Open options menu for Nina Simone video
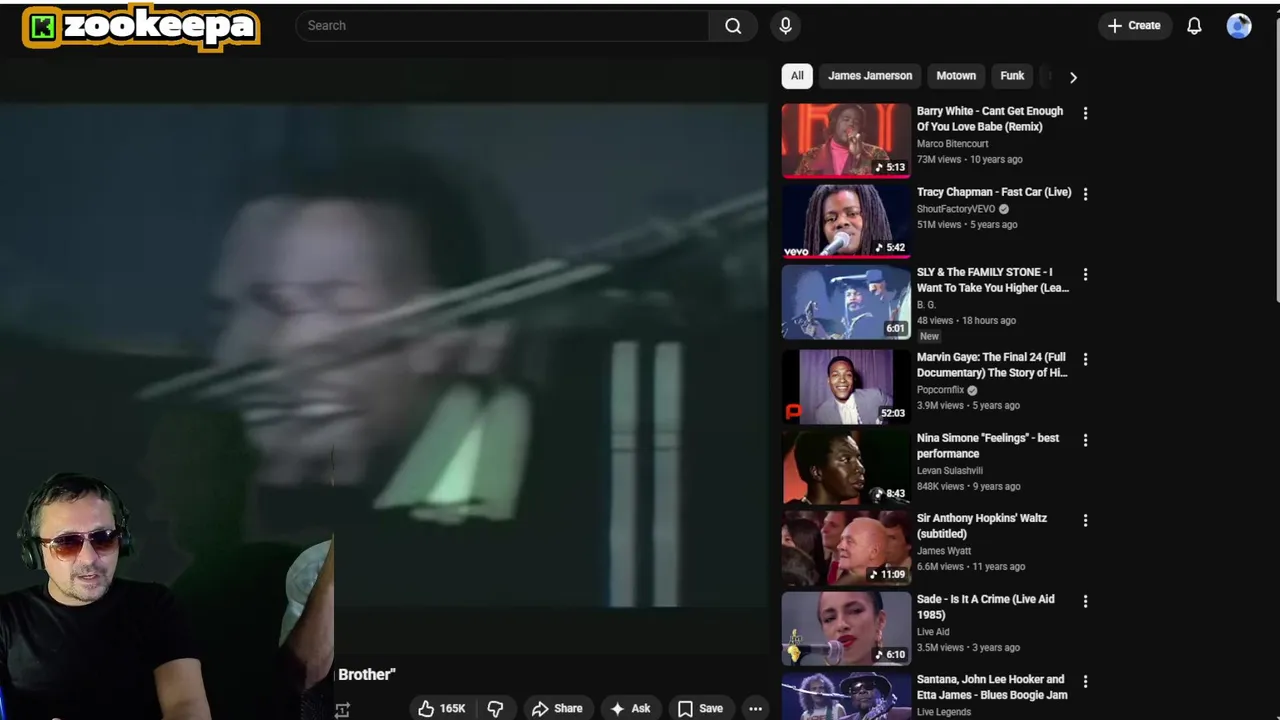 [x=1085, y=440]
